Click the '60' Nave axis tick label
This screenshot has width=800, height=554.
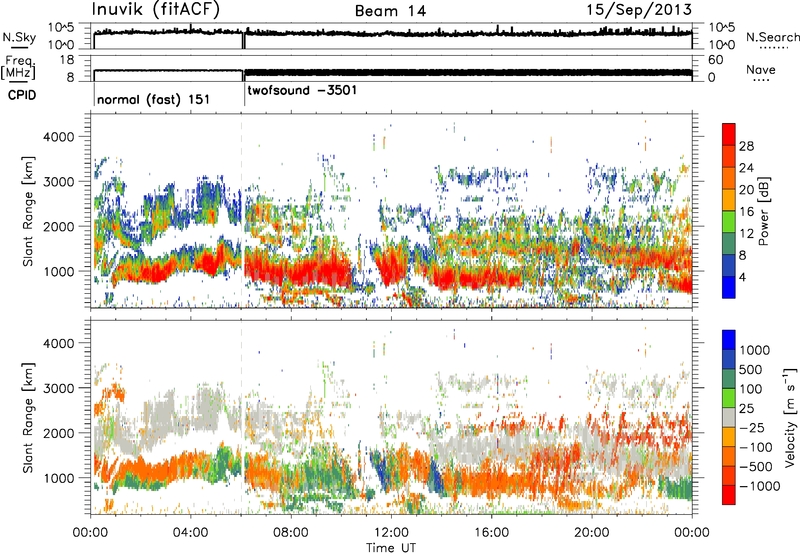(x=715, y=60)
